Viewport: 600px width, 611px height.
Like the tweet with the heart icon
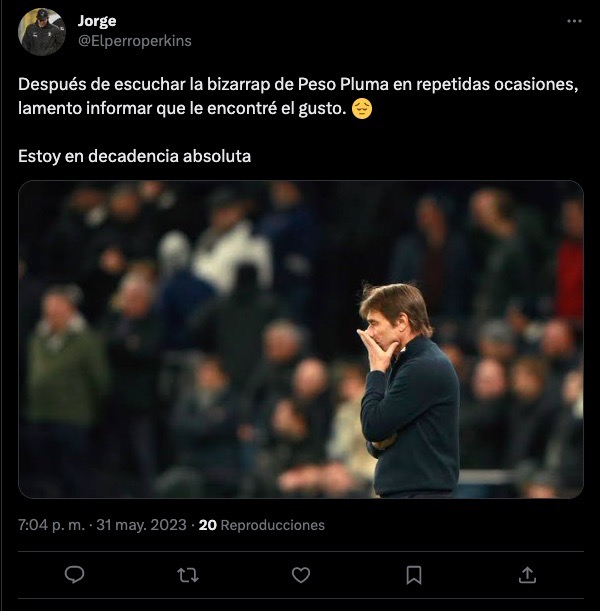pos(300,574)
